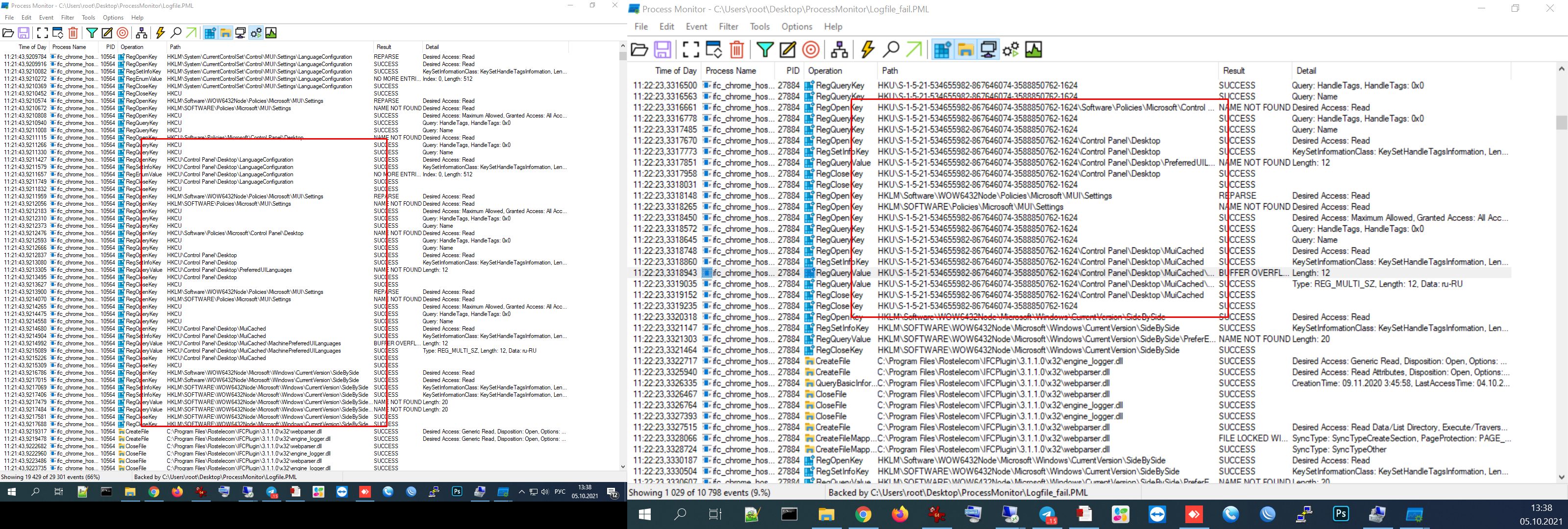Open Filter funnel in Logfile_fail.PML window
Viewport: 1568px width, 529px height.
(765, 49)
